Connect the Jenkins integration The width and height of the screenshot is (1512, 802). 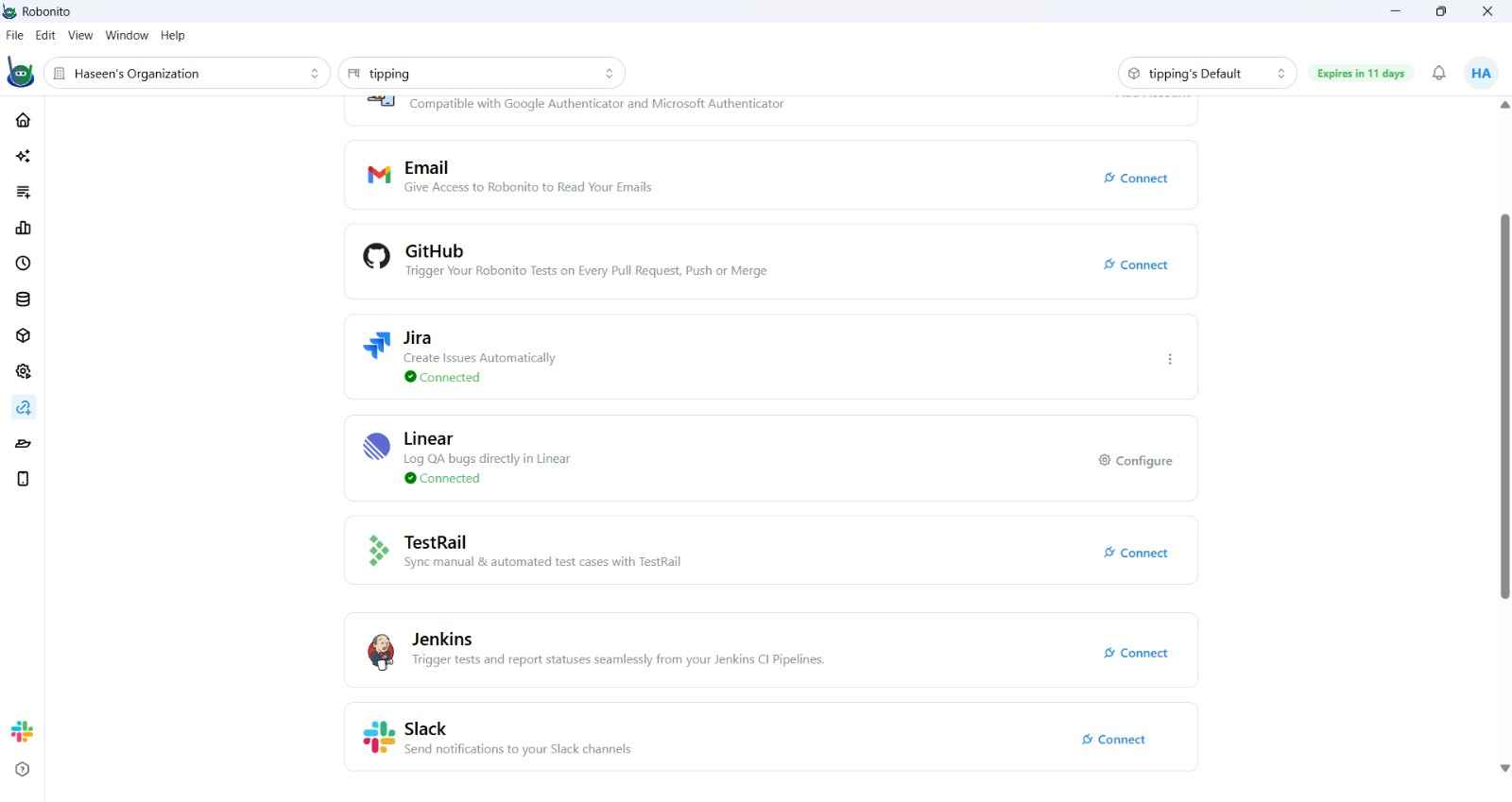point(1136,653)
